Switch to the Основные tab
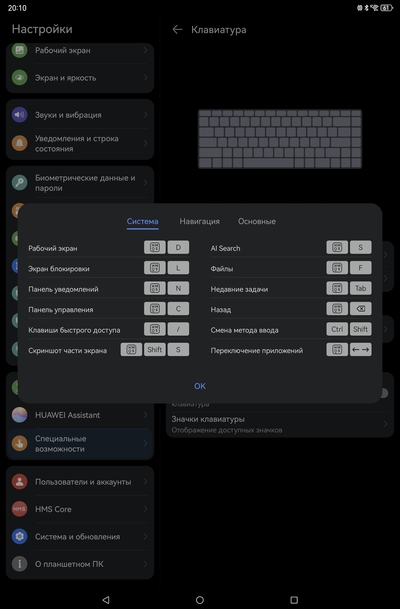The width and height of the screenshot is (400, 609). (257, 221)
